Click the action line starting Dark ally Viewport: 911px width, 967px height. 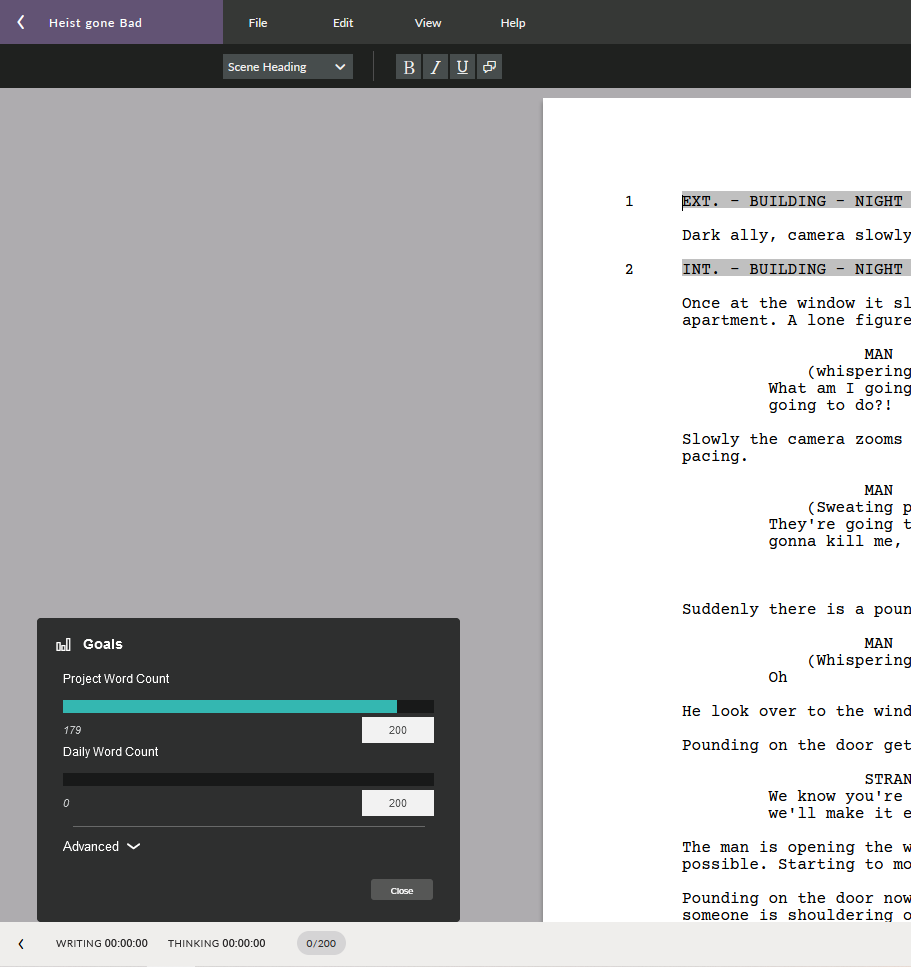(x=796, y=235)
